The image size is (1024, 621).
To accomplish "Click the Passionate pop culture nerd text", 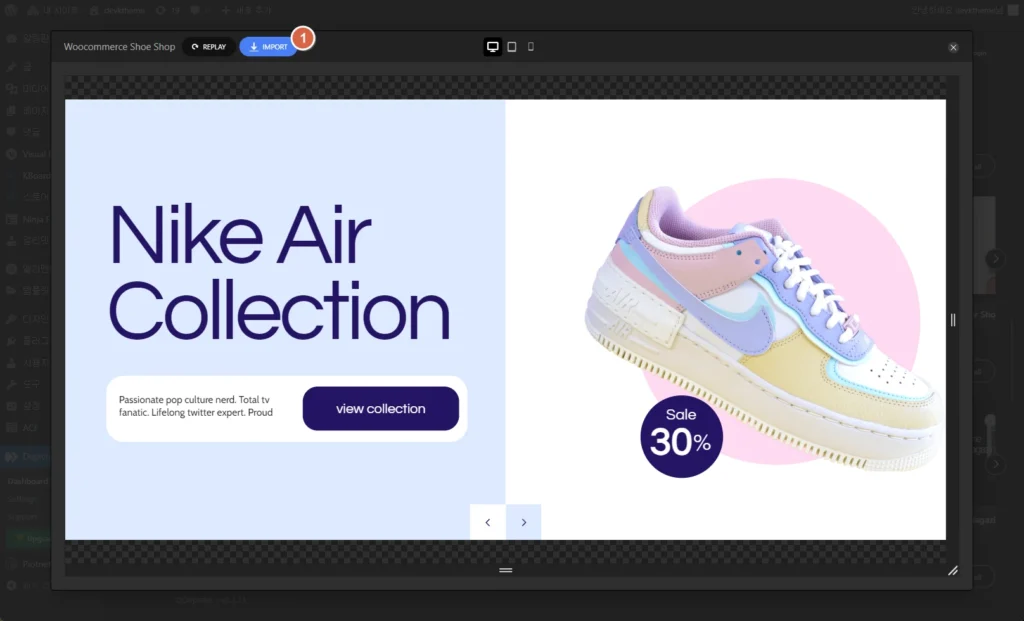I will [196, 406].
